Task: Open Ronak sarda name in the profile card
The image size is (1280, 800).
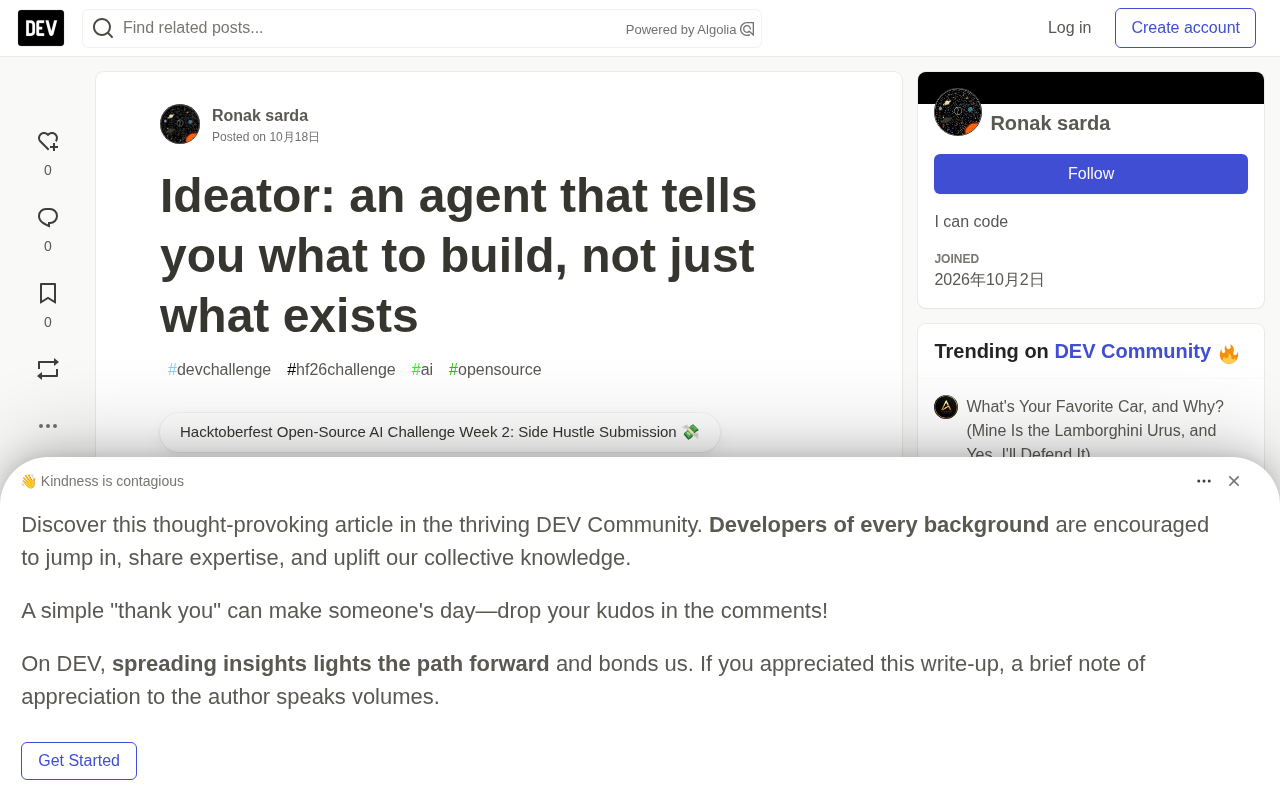Action: (1050, 123)
